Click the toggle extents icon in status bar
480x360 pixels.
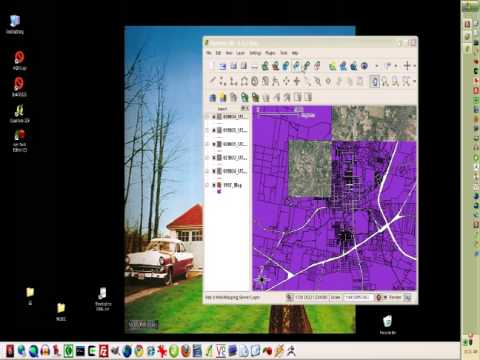289,297
